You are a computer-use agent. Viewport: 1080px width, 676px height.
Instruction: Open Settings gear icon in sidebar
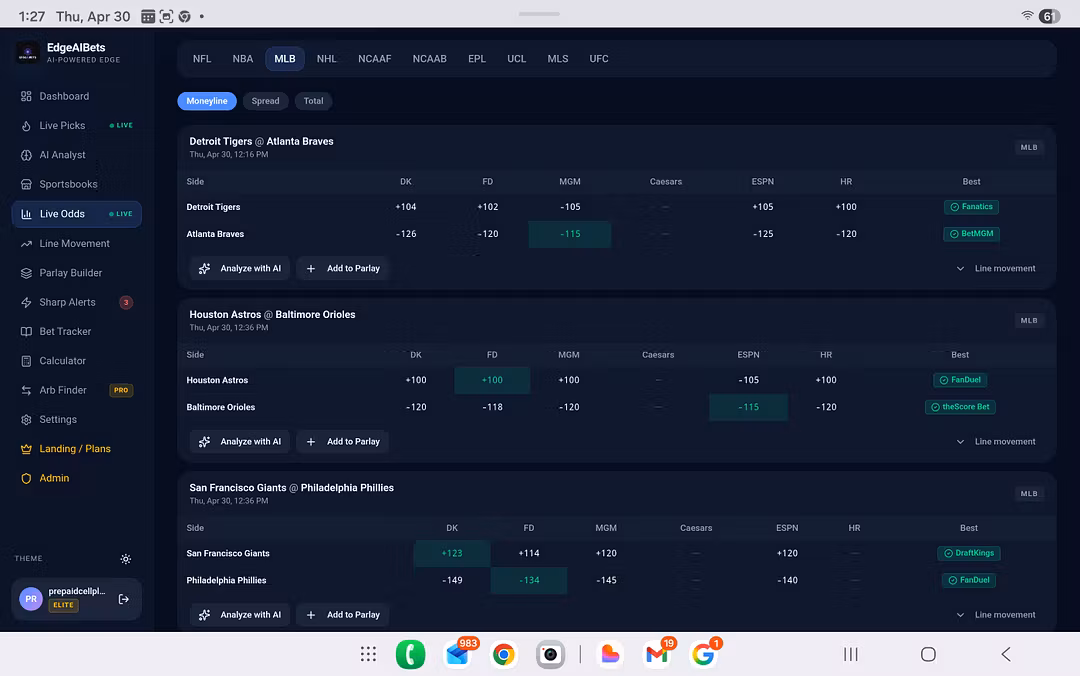click(x=26, y=420)
